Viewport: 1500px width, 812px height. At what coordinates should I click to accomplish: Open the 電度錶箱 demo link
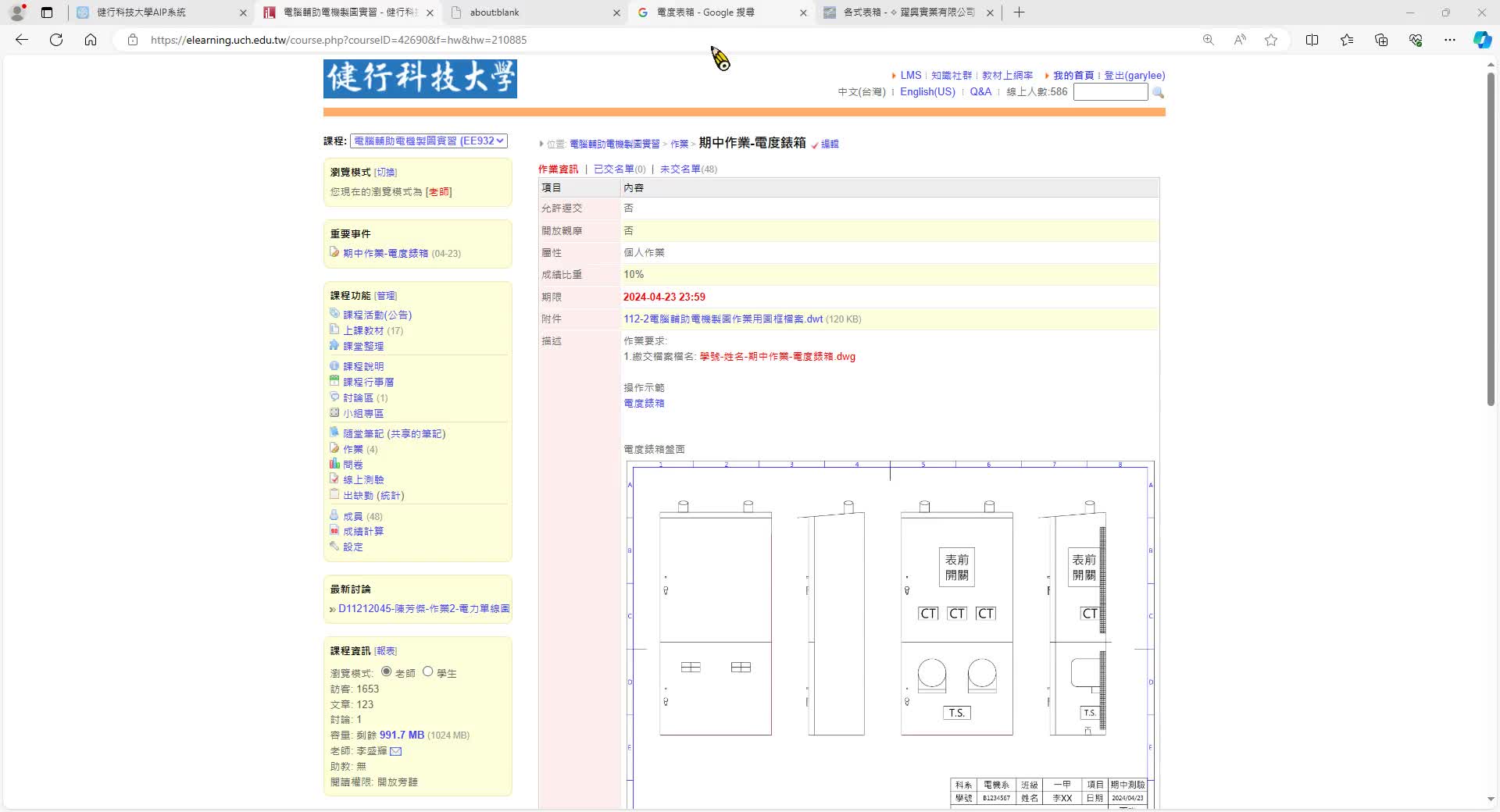click(644, 404)
